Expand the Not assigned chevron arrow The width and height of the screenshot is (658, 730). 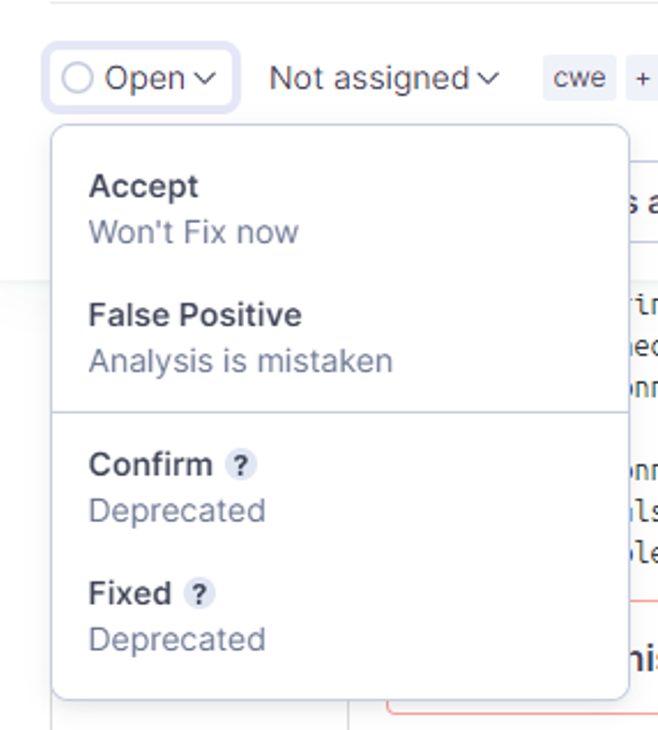[489, 78]
